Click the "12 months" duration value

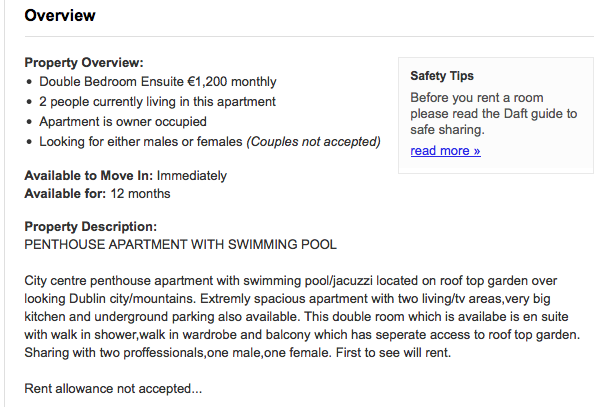(140, 194)
